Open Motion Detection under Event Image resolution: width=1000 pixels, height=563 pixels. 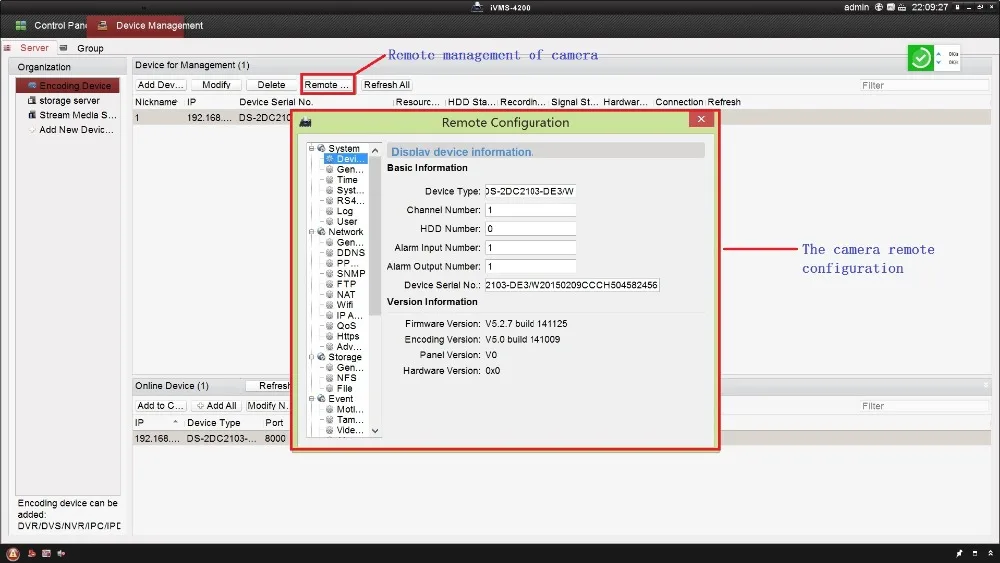tap(345, 409)
